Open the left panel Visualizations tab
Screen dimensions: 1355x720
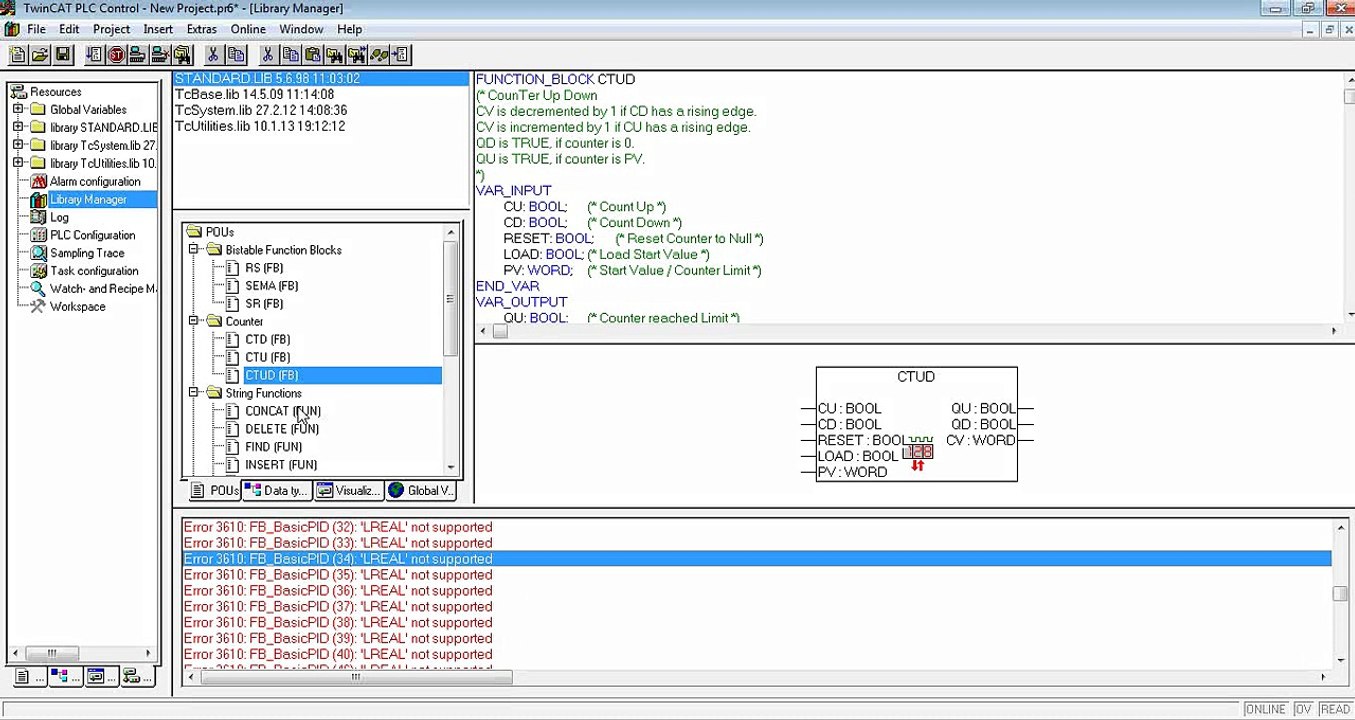pos(101,677)
